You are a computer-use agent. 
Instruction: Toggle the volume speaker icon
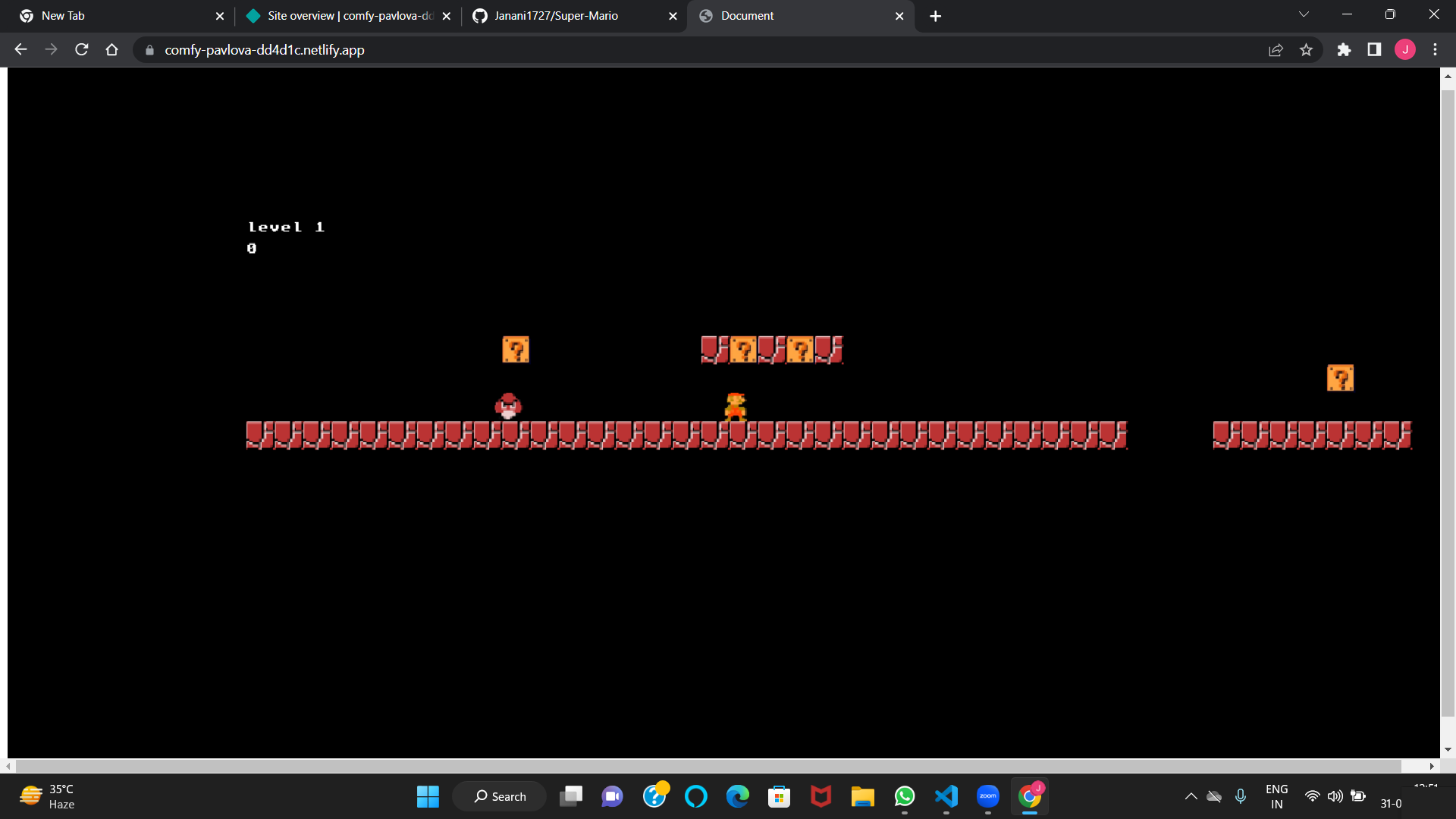(x=1335, y=796)
